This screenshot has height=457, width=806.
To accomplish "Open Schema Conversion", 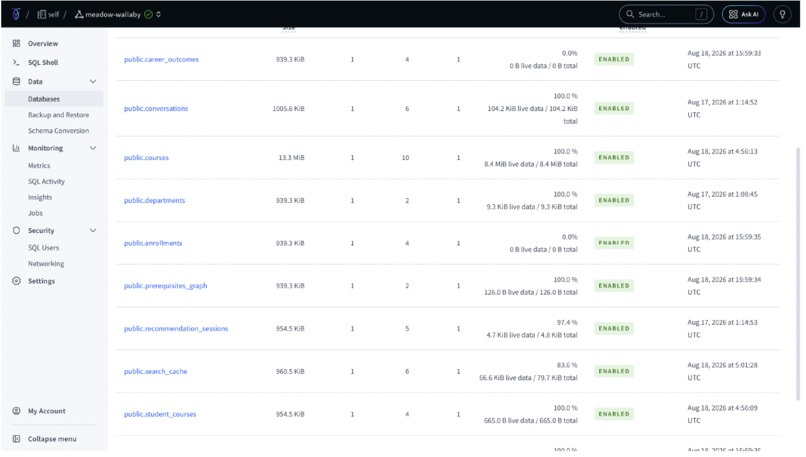I will coord(59,131).
